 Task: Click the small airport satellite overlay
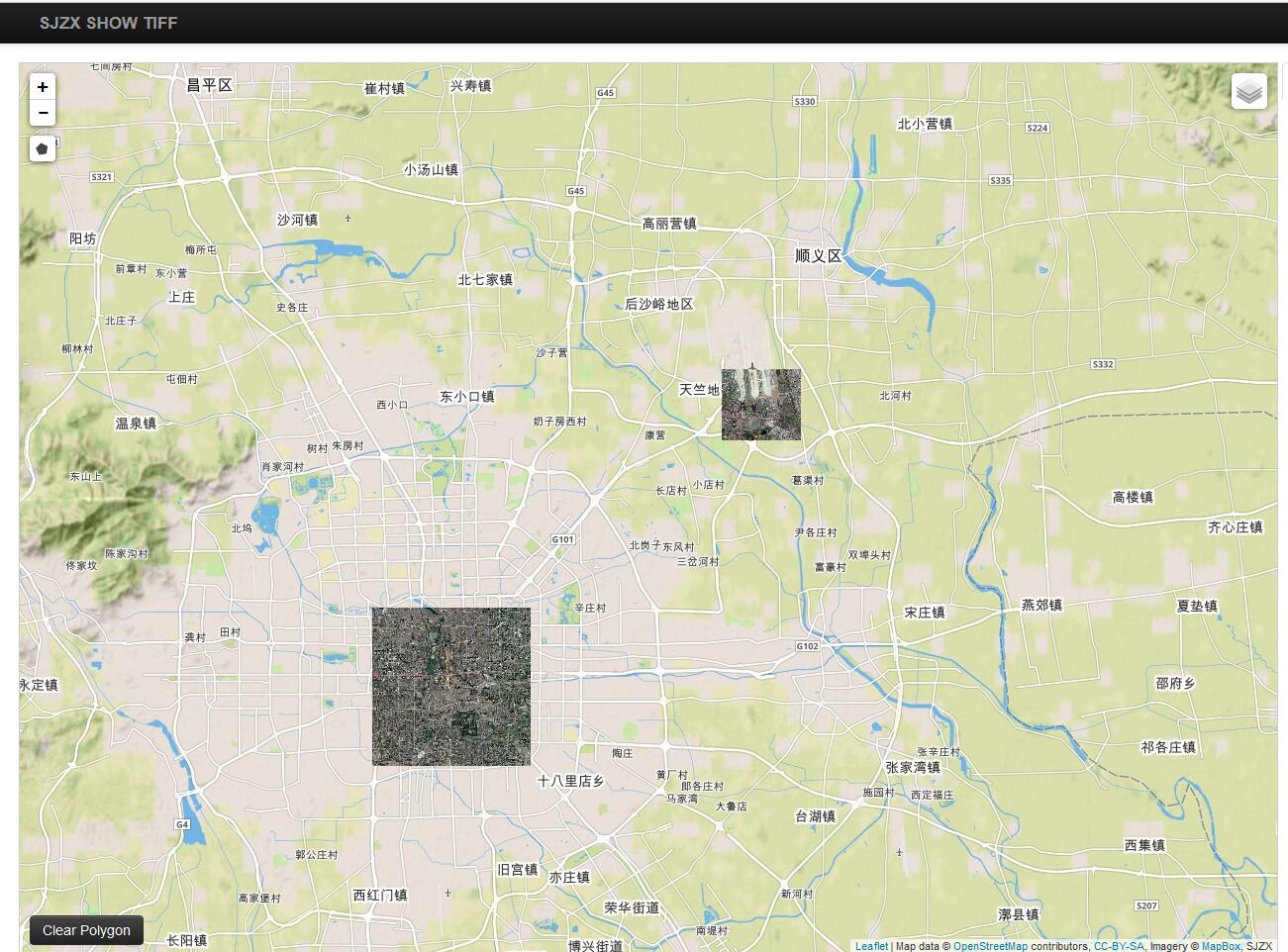tap(761, 404)
